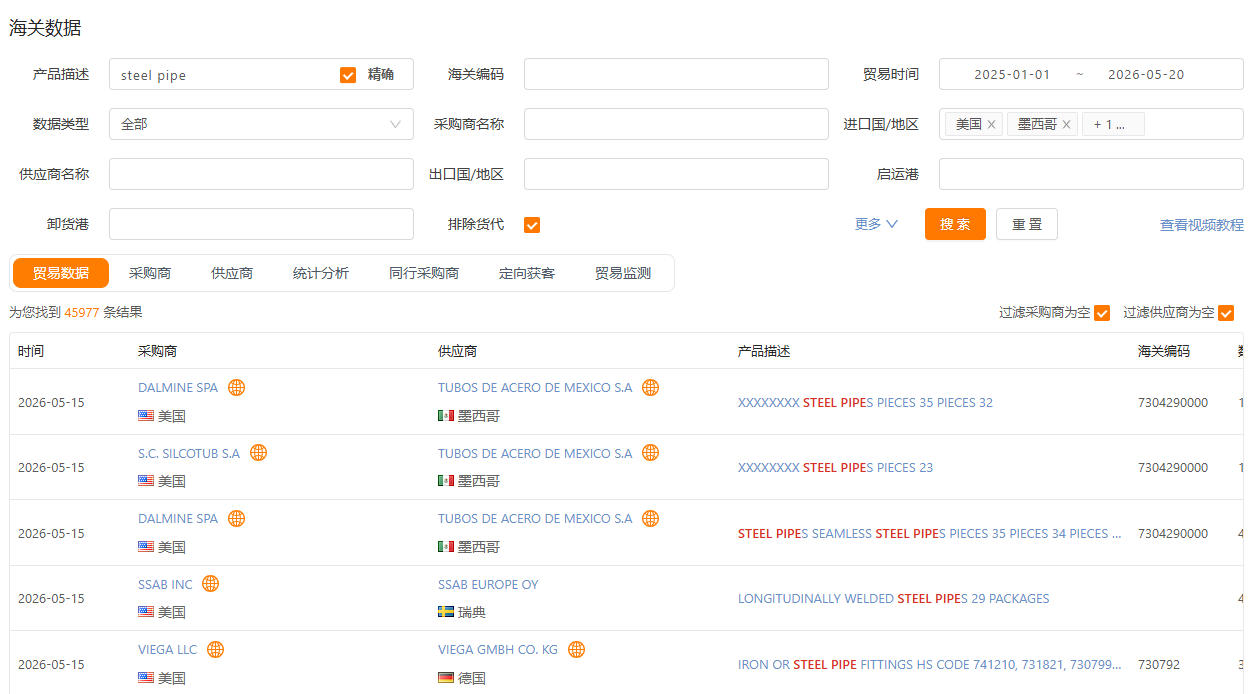This screenshot has height=694, width=1251.
Task: Click the orange 搜索 button
Action: 955,224
